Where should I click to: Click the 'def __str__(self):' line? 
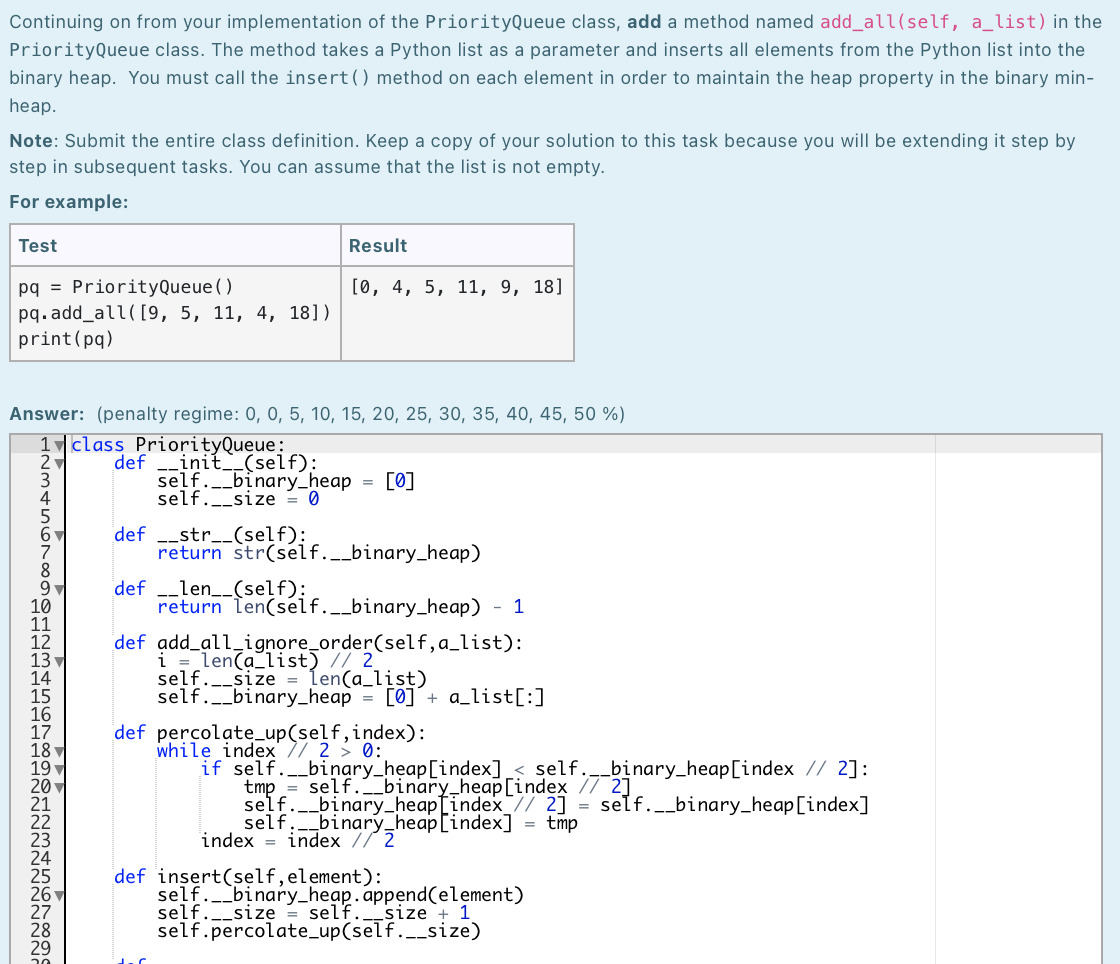pyautogui.click(x=210, y=535)
